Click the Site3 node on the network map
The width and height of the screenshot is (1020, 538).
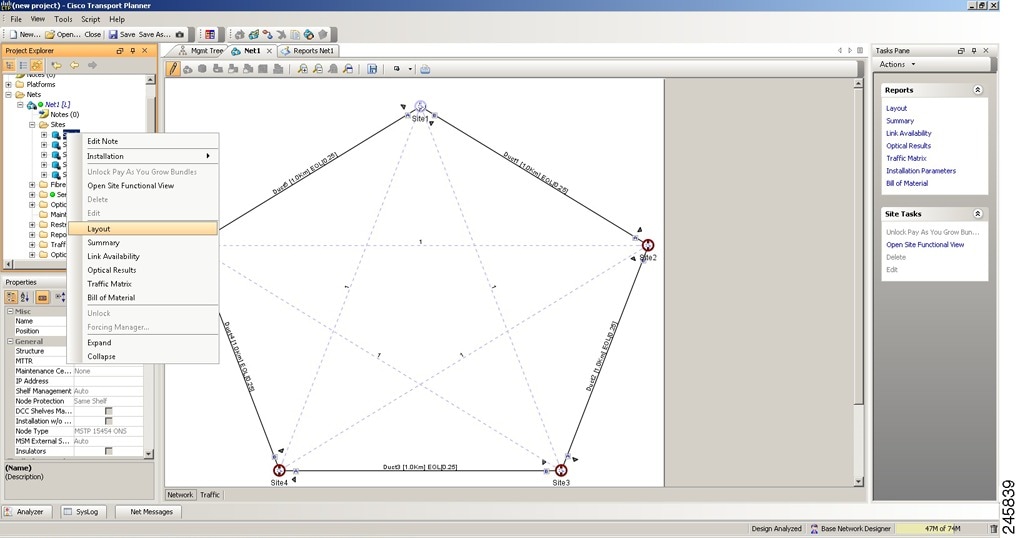[561, 470]
